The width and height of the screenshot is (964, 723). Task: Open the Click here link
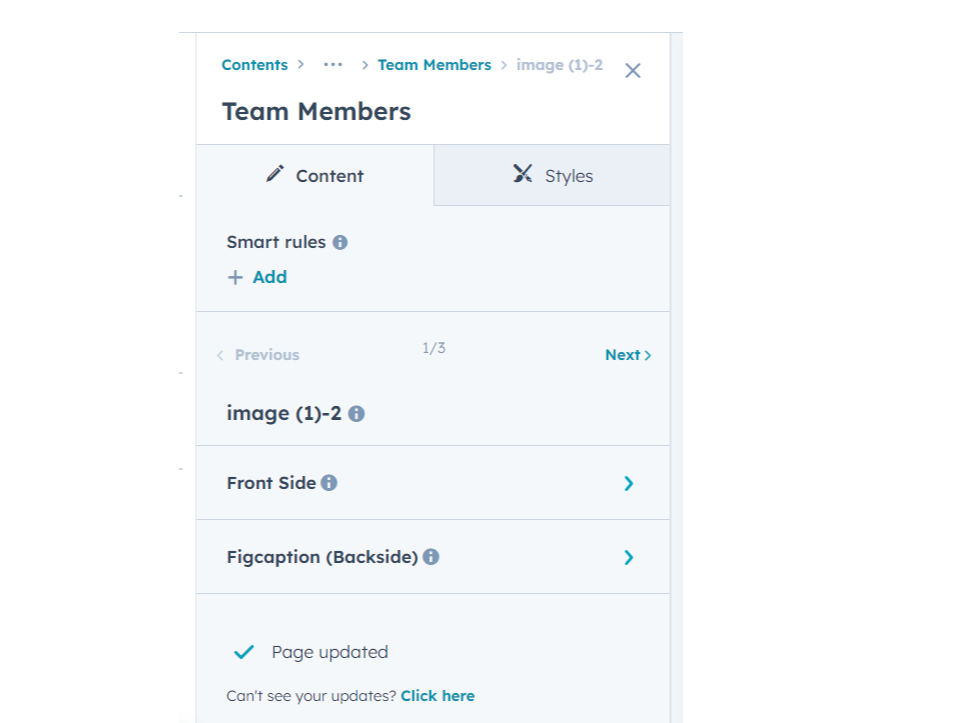point(437,696)
